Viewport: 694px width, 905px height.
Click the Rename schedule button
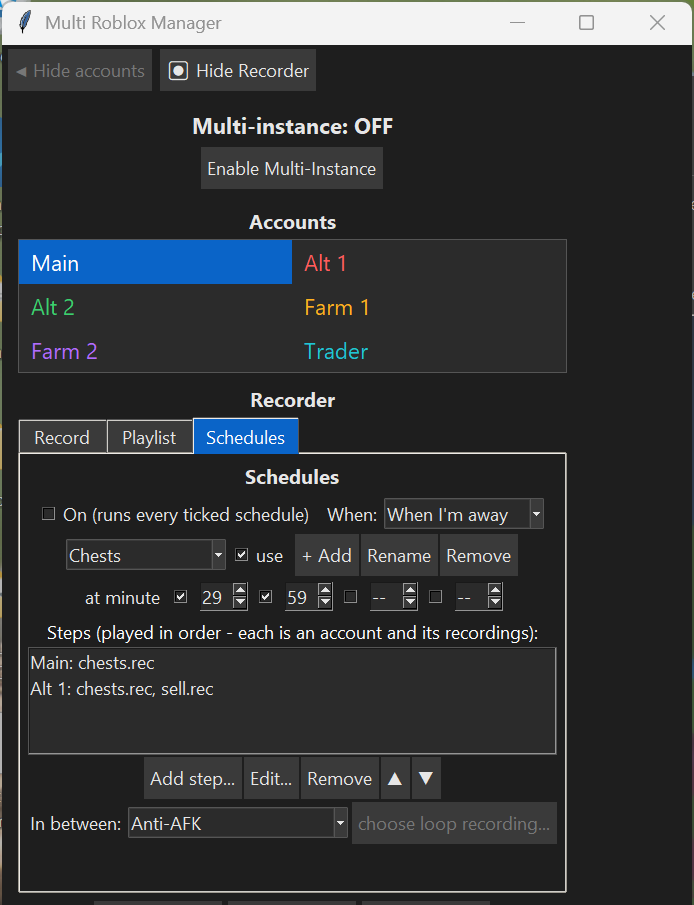point(399,555)
